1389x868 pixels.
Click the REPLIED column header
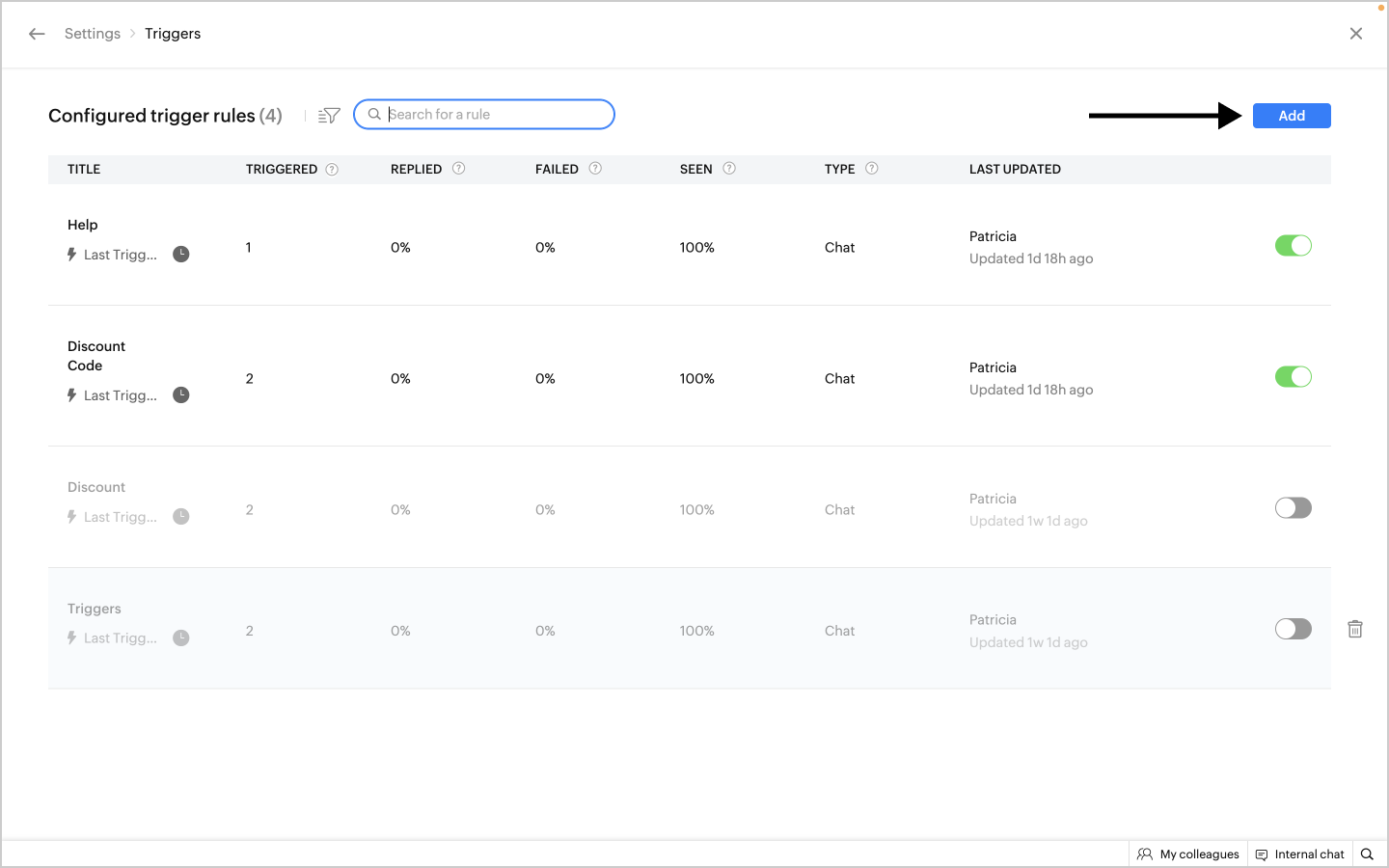[x=417, y=169]
